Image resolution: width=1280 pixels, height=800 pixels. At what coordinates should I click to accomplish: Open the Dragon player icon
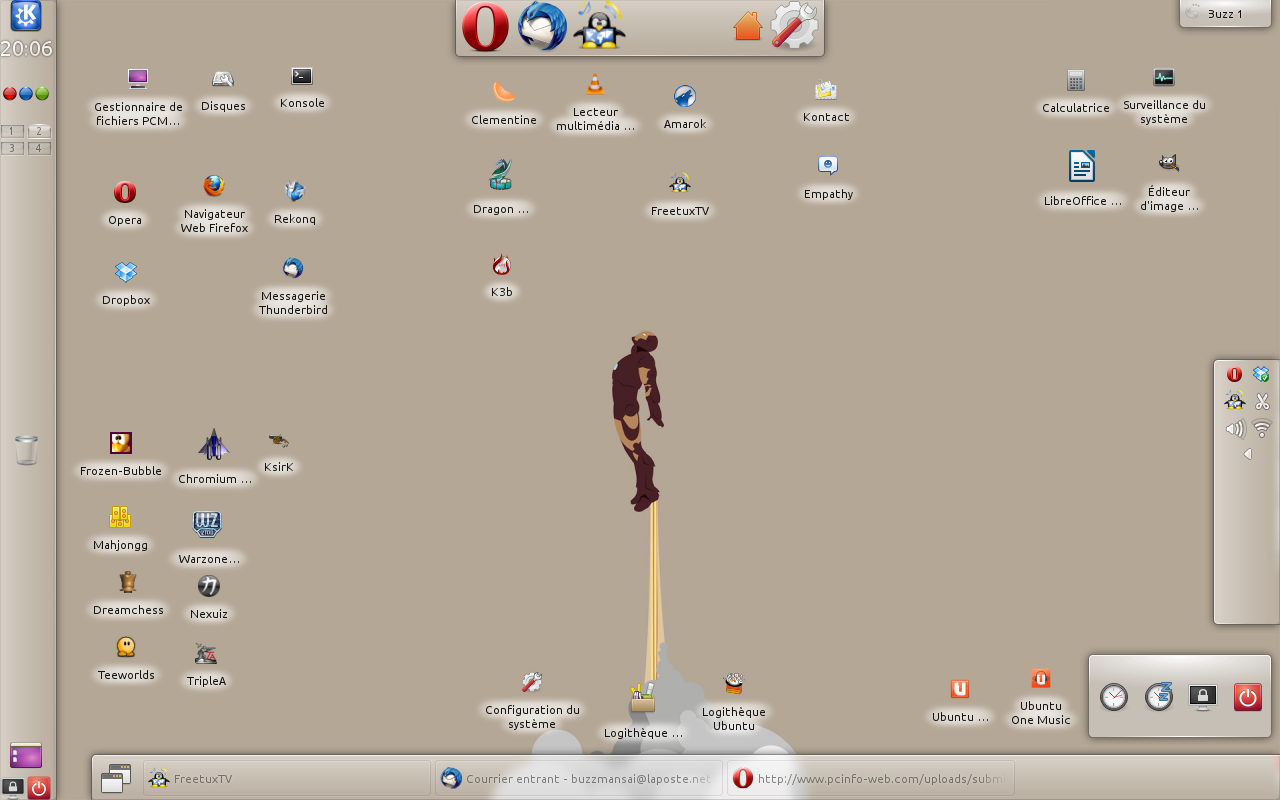(500, 175)
